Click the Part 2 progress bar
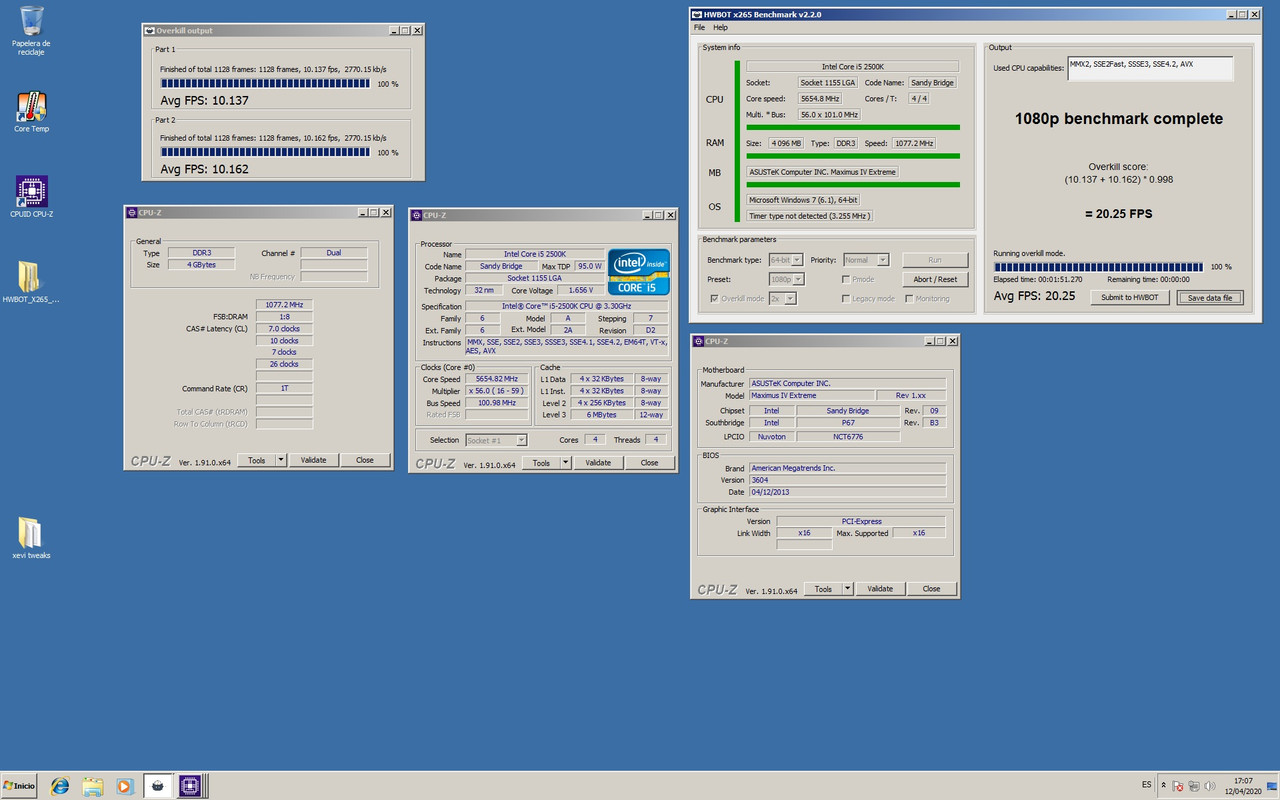 (265, 152)
